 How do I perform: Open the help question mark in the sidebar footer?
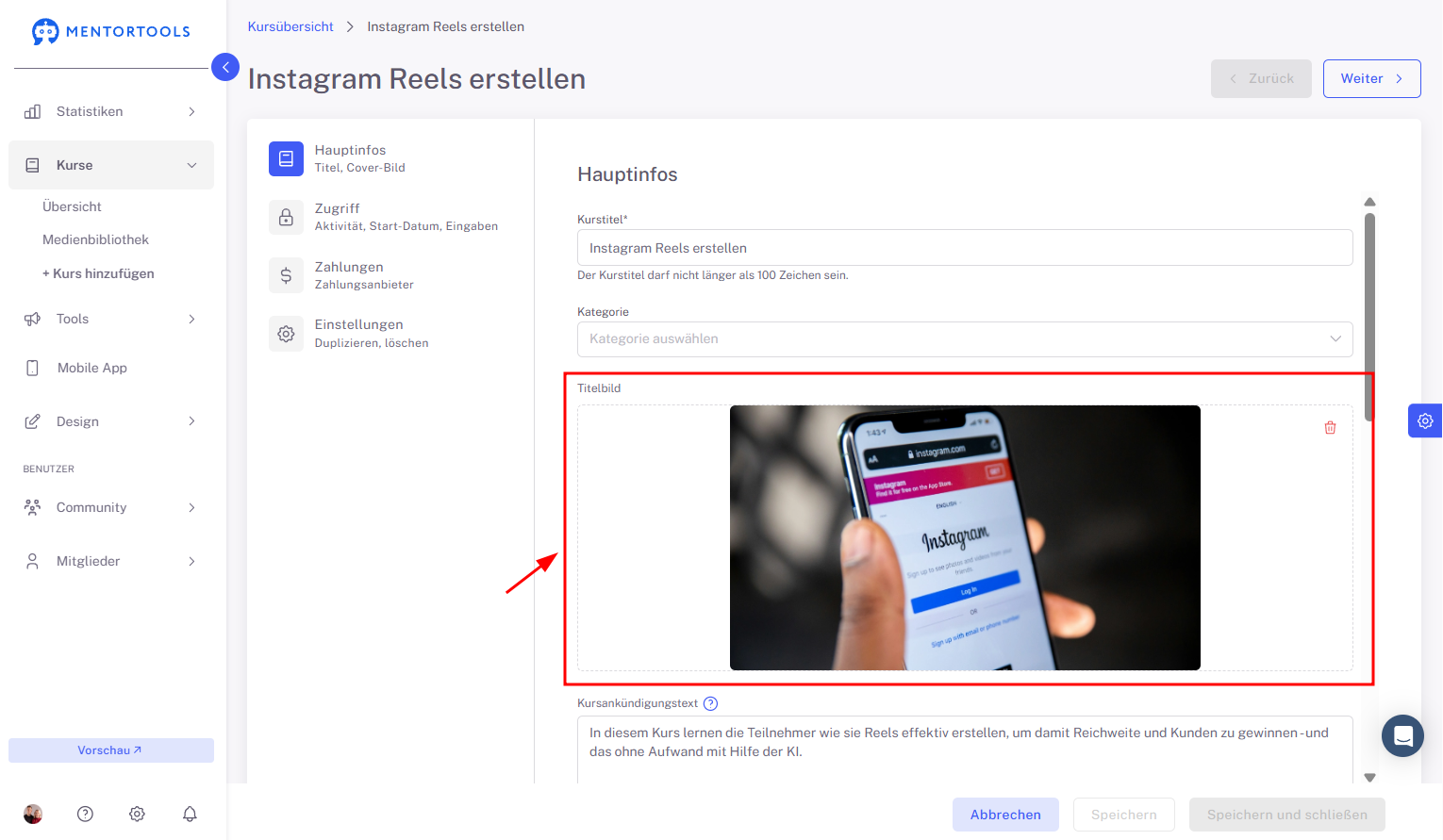click(x=85, y=814)
